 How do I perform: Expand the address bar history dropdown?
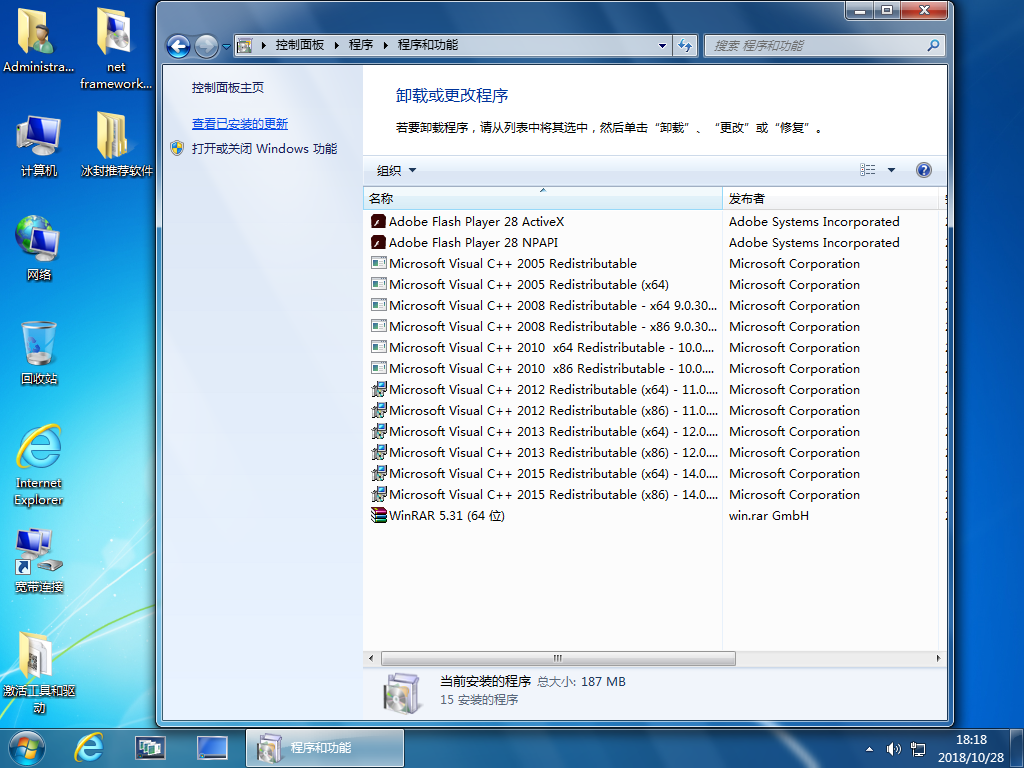(x=662, y=46)
